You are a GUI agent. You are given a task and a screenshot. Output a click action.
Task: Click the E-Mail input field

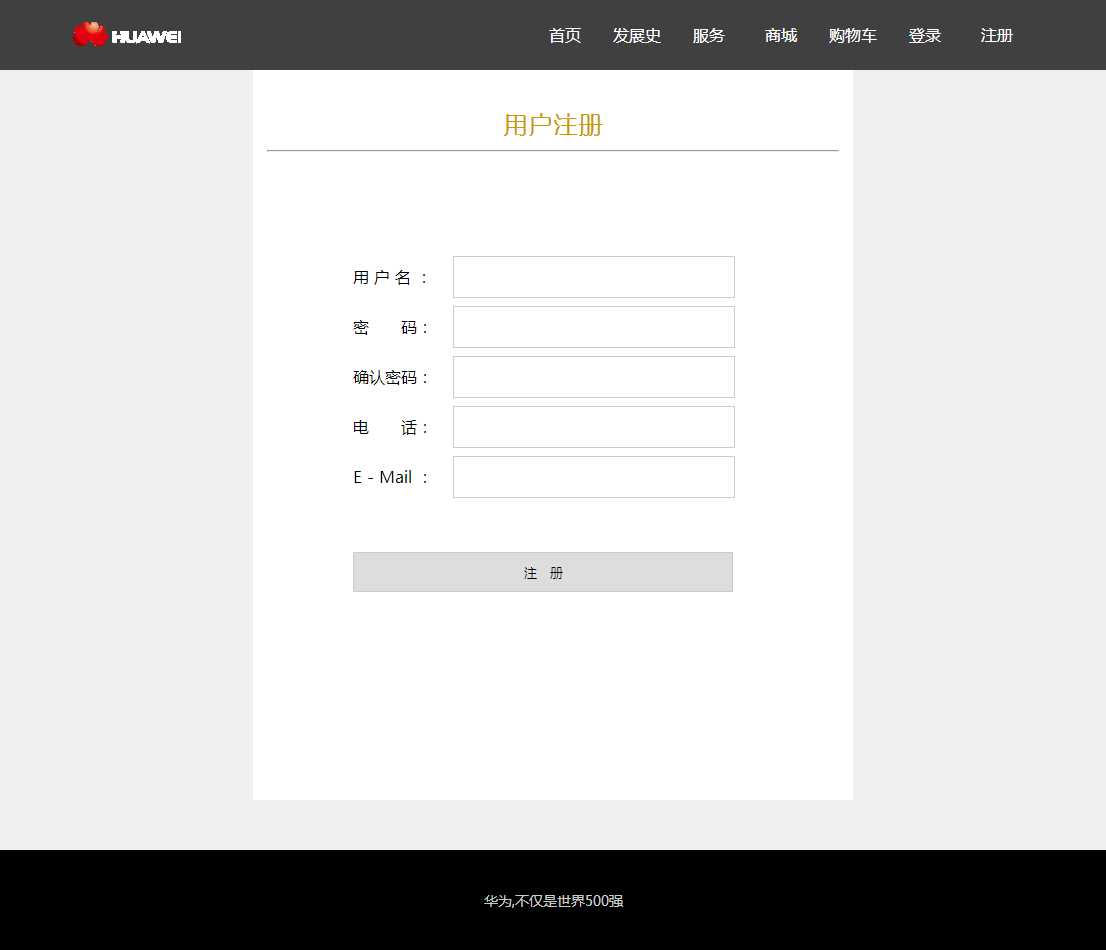tap(594, 477)
